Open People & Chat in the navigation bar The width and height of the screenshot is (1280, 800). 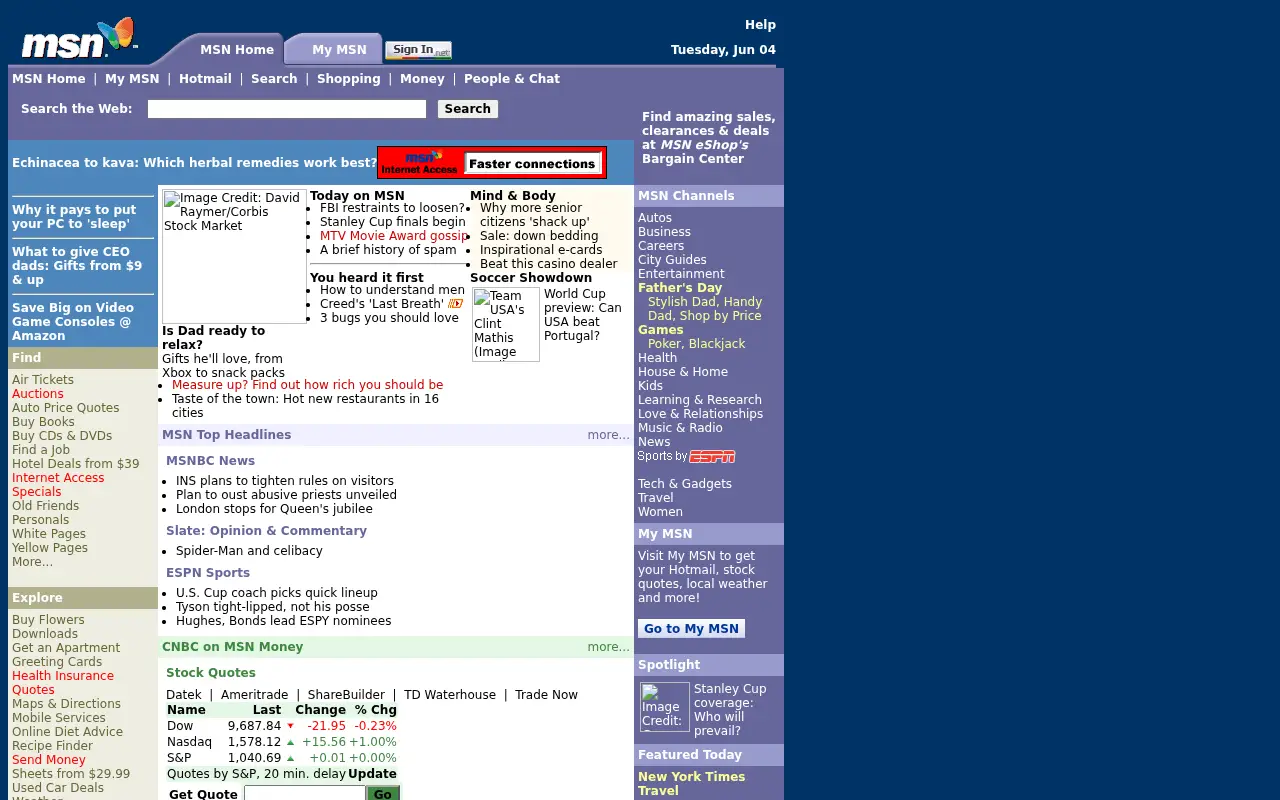click(x=512, y=79)
